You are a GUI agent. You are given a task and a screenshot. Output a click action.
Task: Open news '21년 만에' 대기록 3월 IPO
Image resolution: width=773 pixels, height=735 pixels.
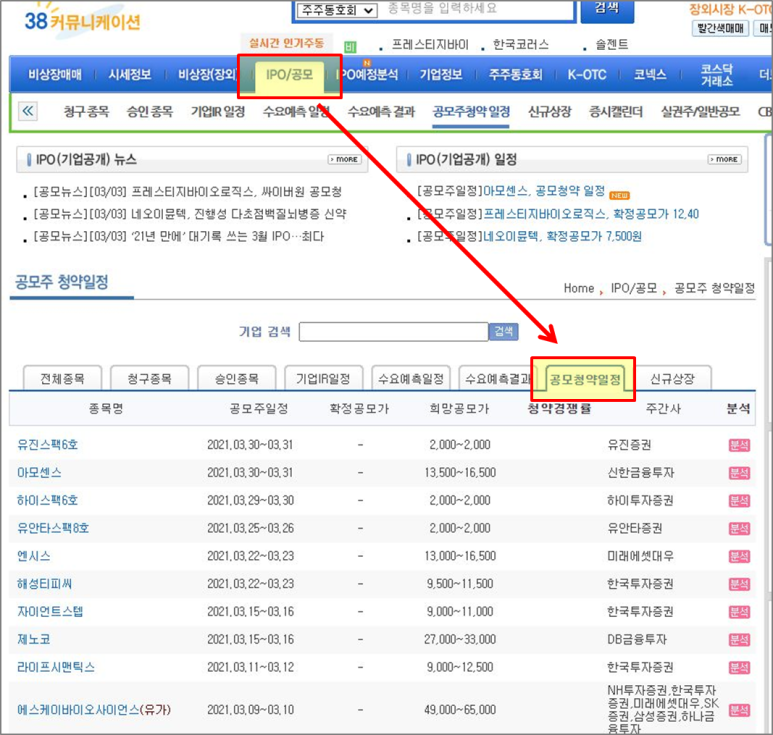[178, 237]
